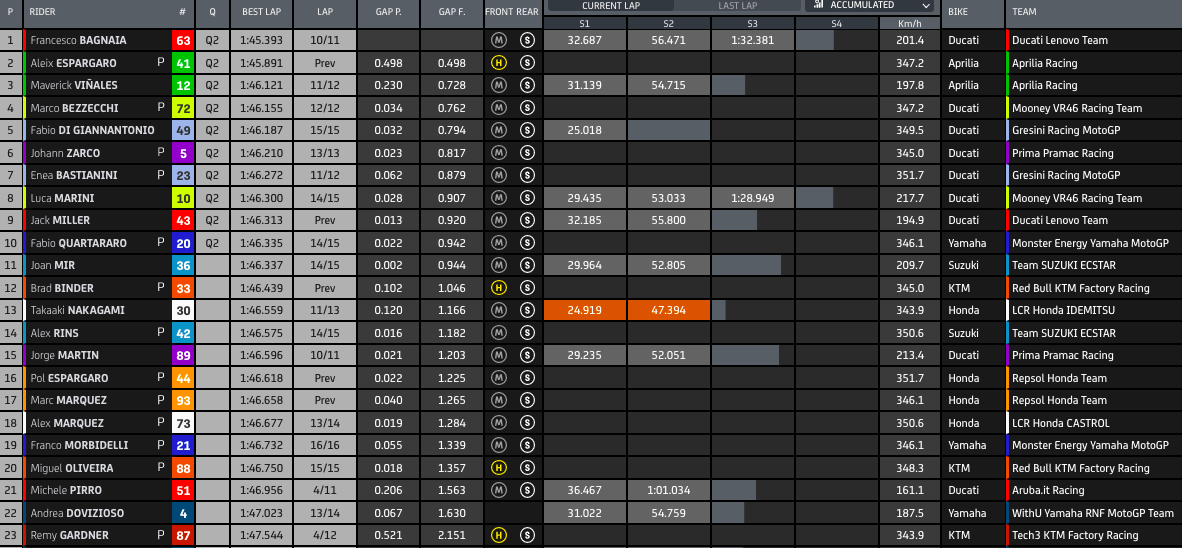Screen dimensions: 1182x548
Task: Click Pirro's rear soft tyre icon
Action: coord(527,490)
